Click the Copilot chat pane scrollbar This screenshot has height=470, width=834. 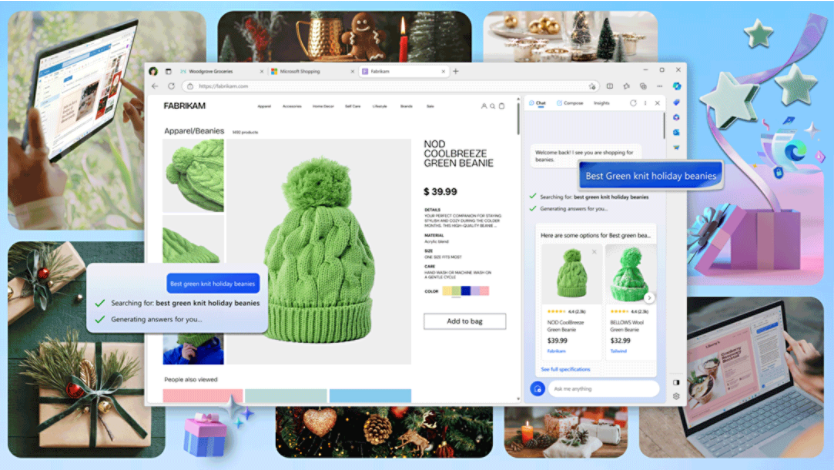[x=664, y=126]
